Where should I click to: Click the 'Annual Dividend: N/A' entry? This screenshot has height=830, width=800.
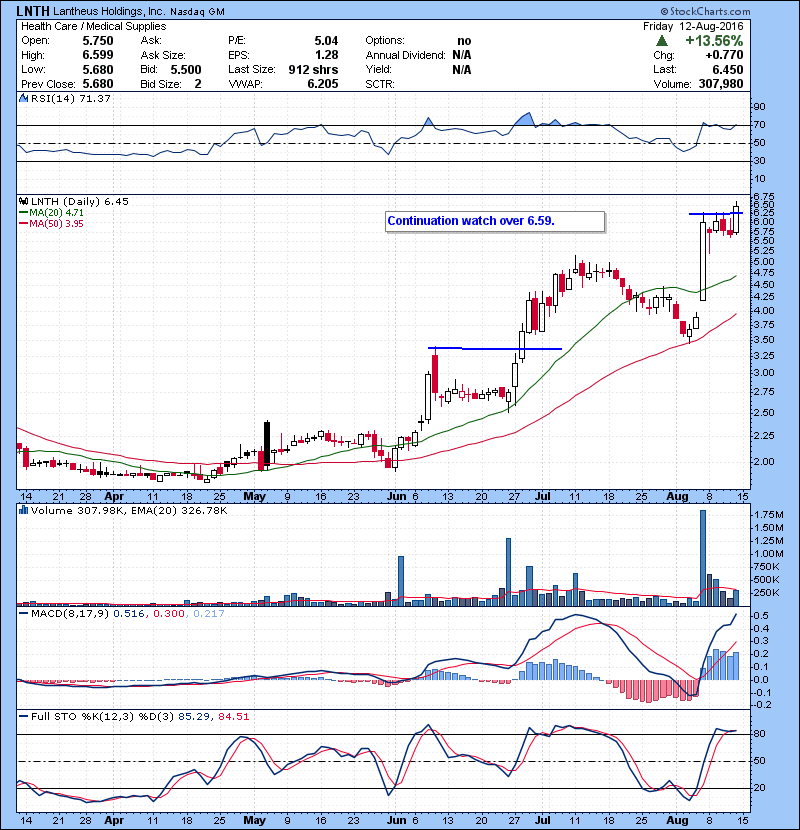pos(418,55)
